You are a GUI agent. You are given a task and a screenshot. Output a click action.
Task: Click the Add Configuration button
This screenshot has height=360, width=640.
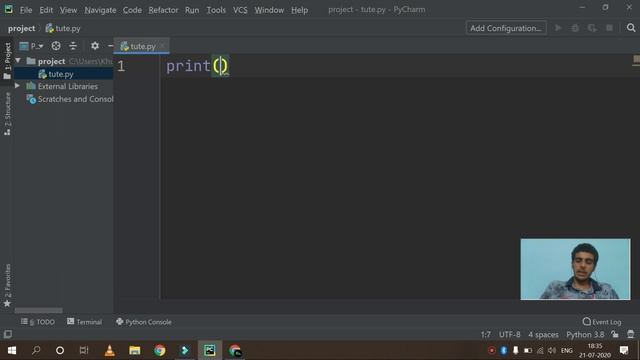[506, 28]
